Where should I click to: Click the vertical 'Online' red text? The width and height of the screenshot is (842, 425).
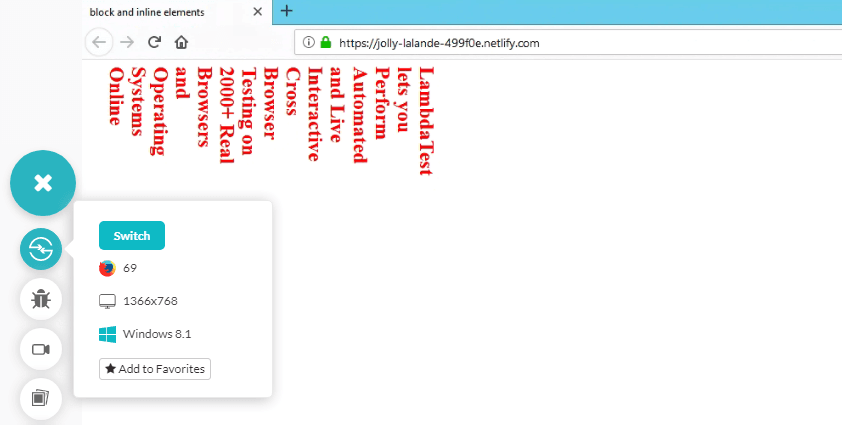[115, 96]
